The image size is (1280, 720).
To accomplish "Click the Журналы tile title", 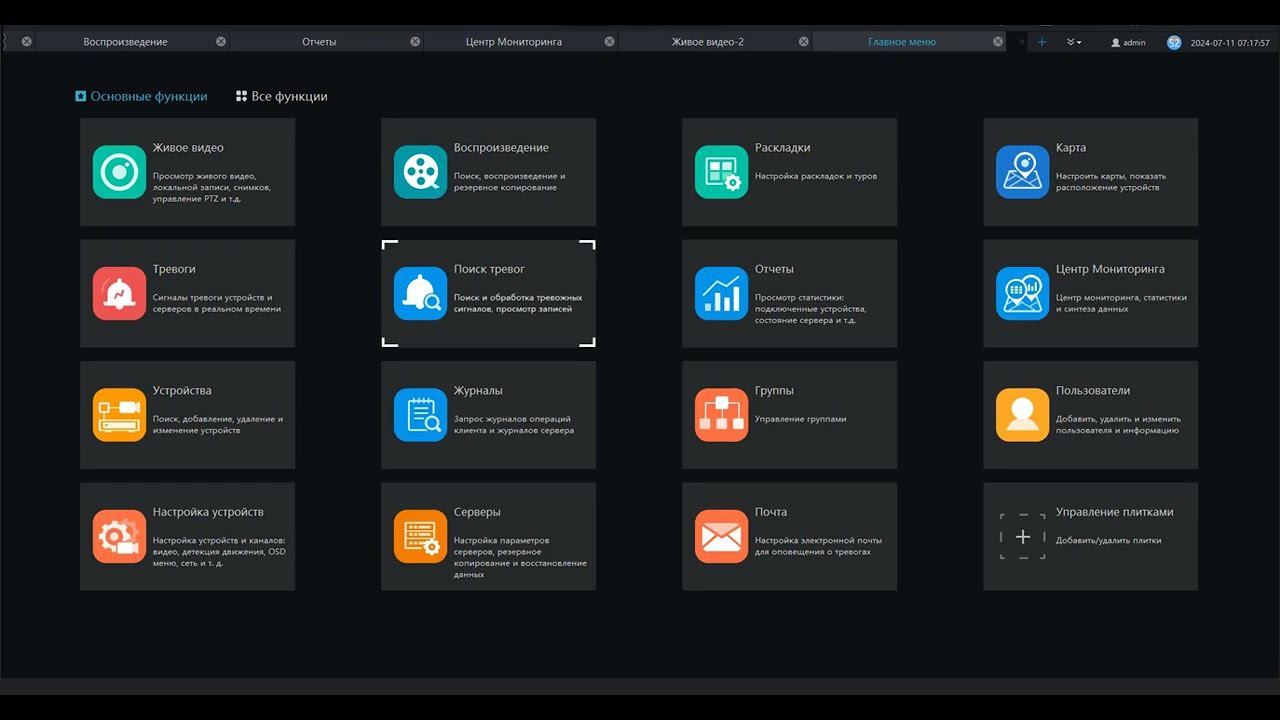I will [x=478, y=391].
